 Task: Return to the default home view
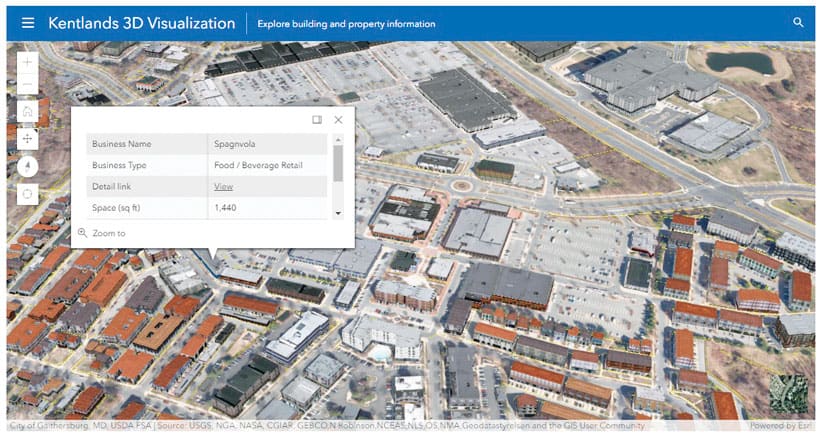point(27,111)
